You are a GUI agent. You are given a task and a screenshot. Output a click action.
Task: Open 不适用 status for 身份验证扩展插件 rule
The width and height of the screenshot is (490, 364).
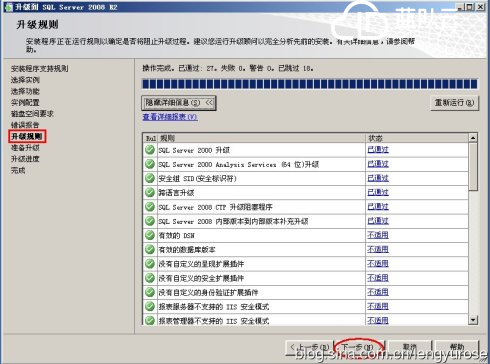pos(378,292)
